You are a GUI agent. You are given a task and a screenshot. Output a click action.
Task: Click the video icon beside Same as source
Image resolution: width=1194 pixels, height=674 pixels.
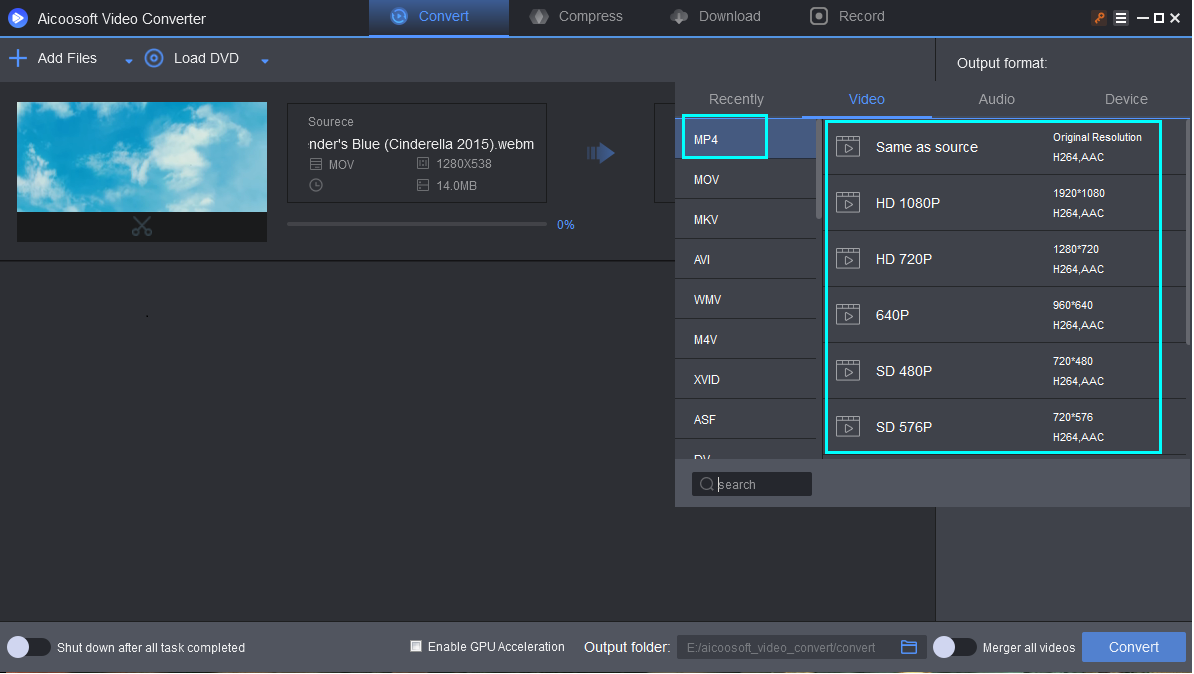848,147
